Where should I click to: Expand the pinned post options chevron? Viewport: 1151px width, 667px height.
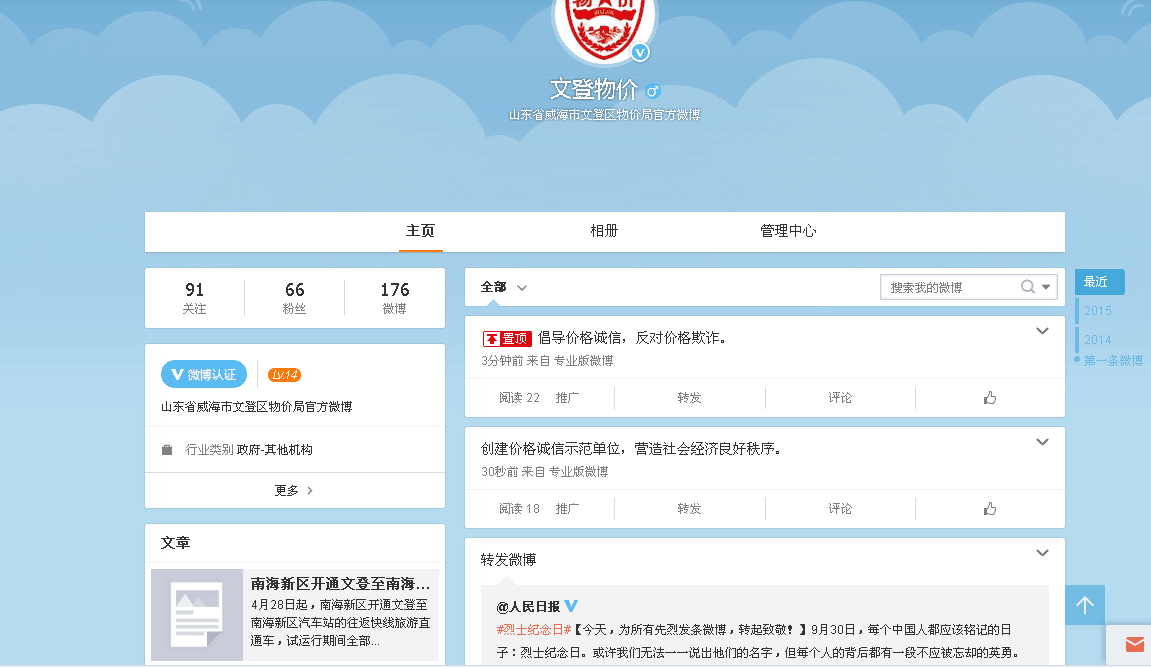(1042, 331)
